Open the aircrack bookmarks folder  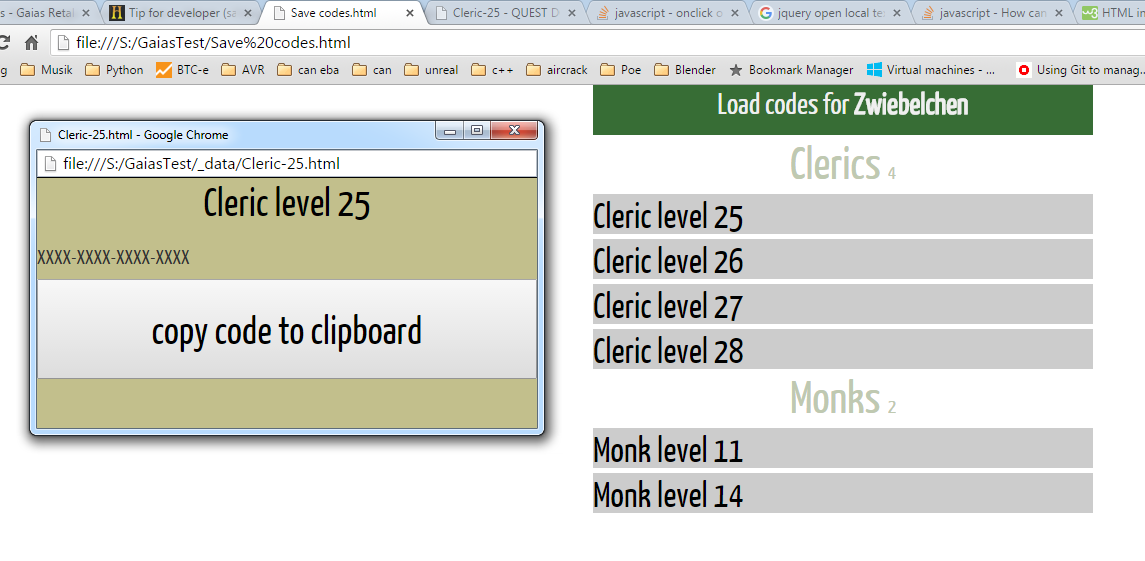[x=556, y=70]
